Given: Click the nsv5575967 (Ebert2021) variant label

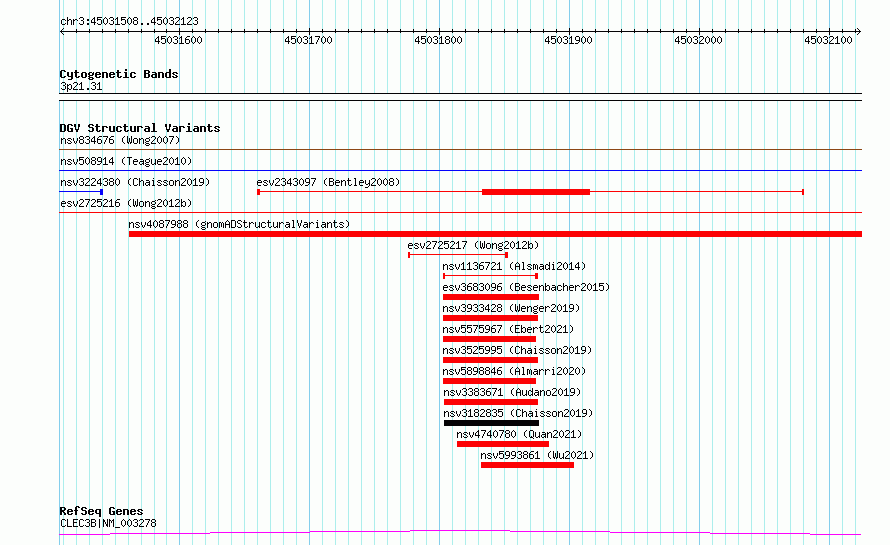Looking at the screenshot, I should pos(508,330).
